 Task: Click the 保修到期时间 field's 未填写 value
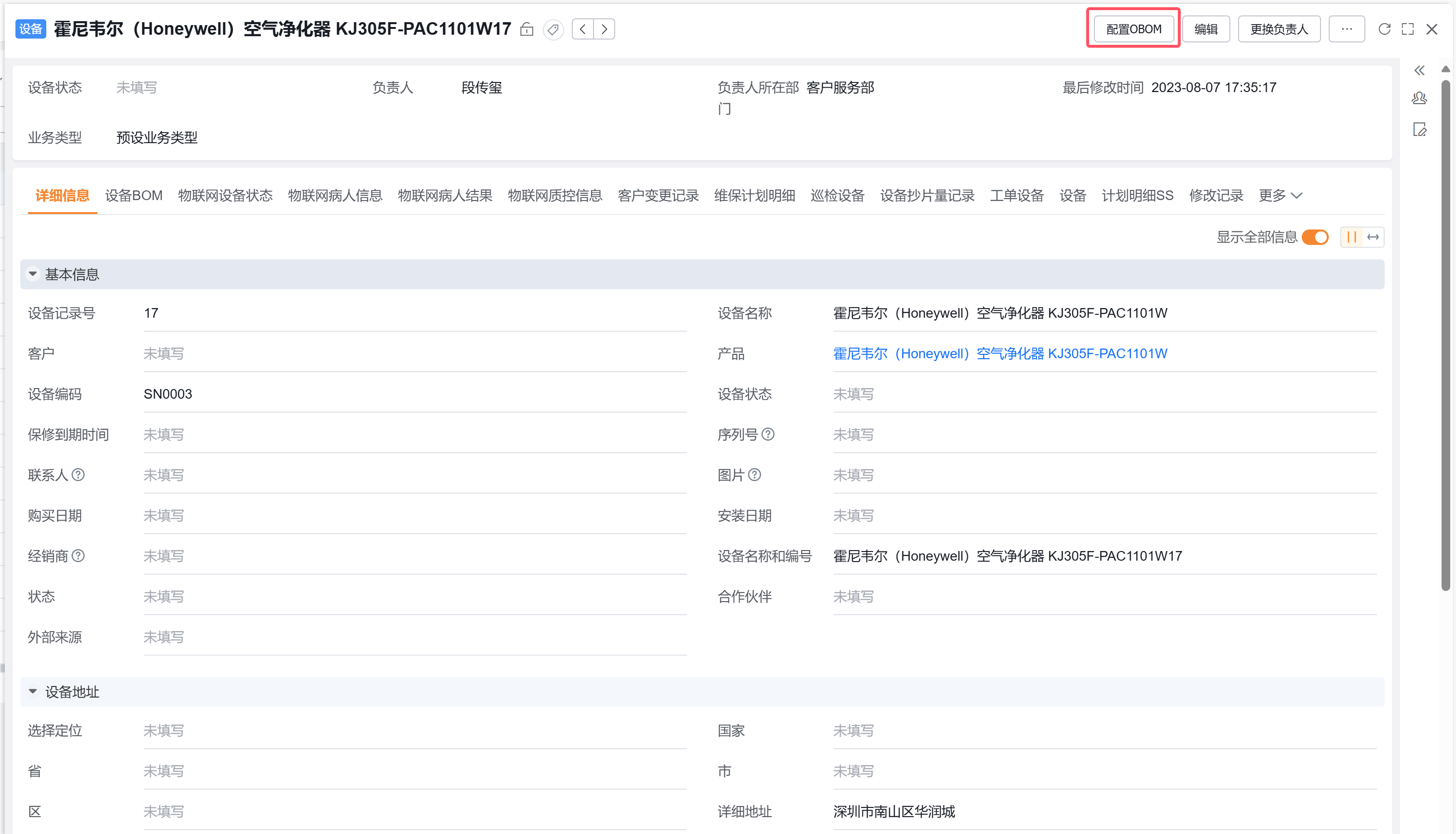(164, 435)
